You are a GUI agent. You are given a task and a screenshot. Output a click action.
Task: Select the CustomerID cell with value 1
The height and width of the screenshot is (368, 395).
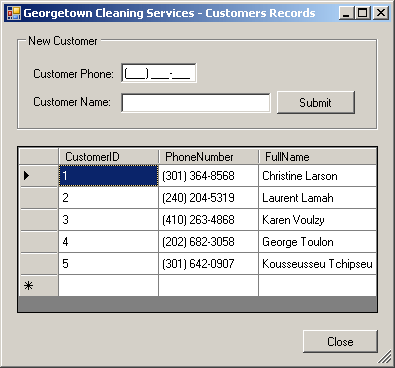pos(108,176)
